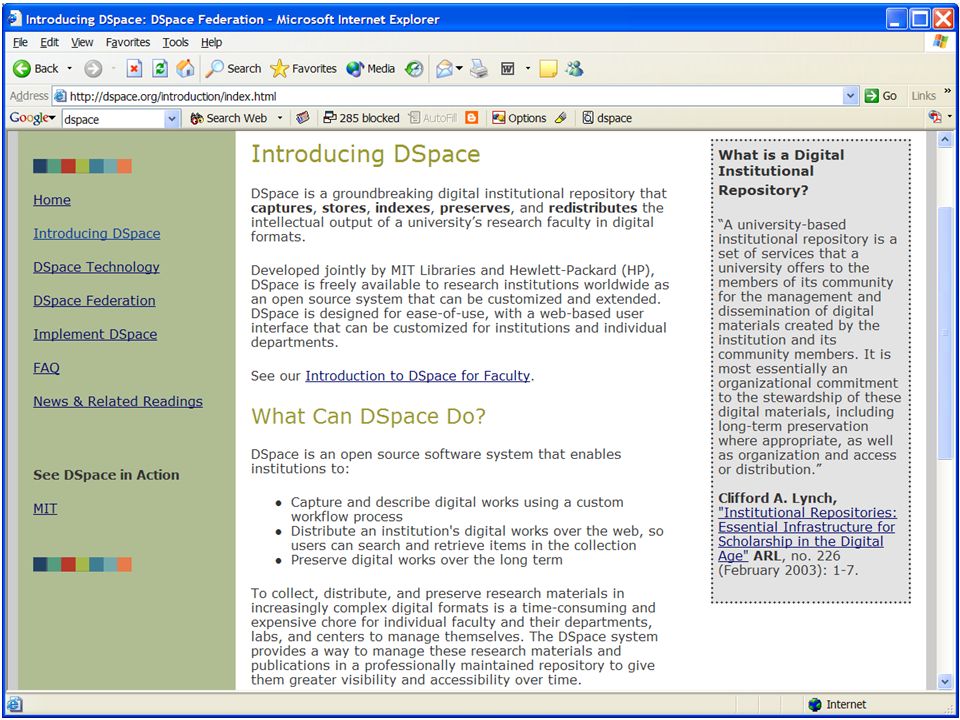Image resolution: width=960 pixels, height=720 pixels.
Task: Open the Adobe PDF toolbar dropdown arrow
Action: coord(950,116)
